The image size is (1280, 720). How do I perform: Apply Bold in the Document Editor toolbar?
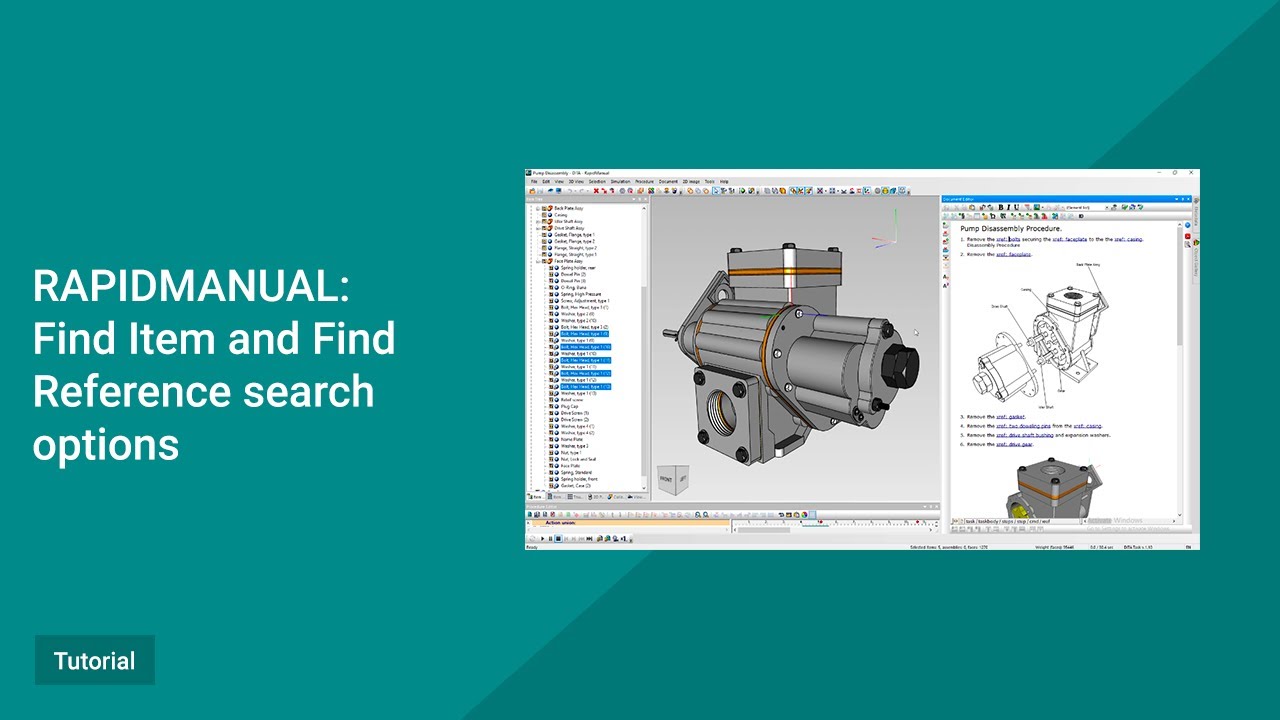coord(1001,208)
